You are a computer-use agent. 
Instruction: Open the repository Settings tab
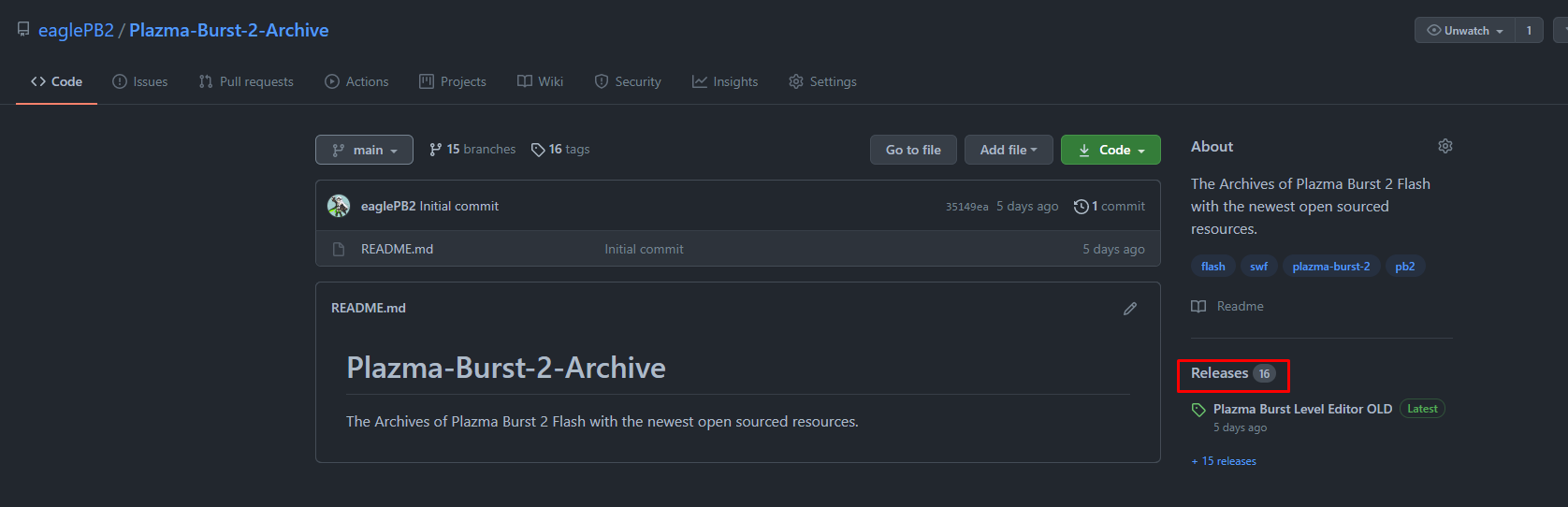click(823, 81)
